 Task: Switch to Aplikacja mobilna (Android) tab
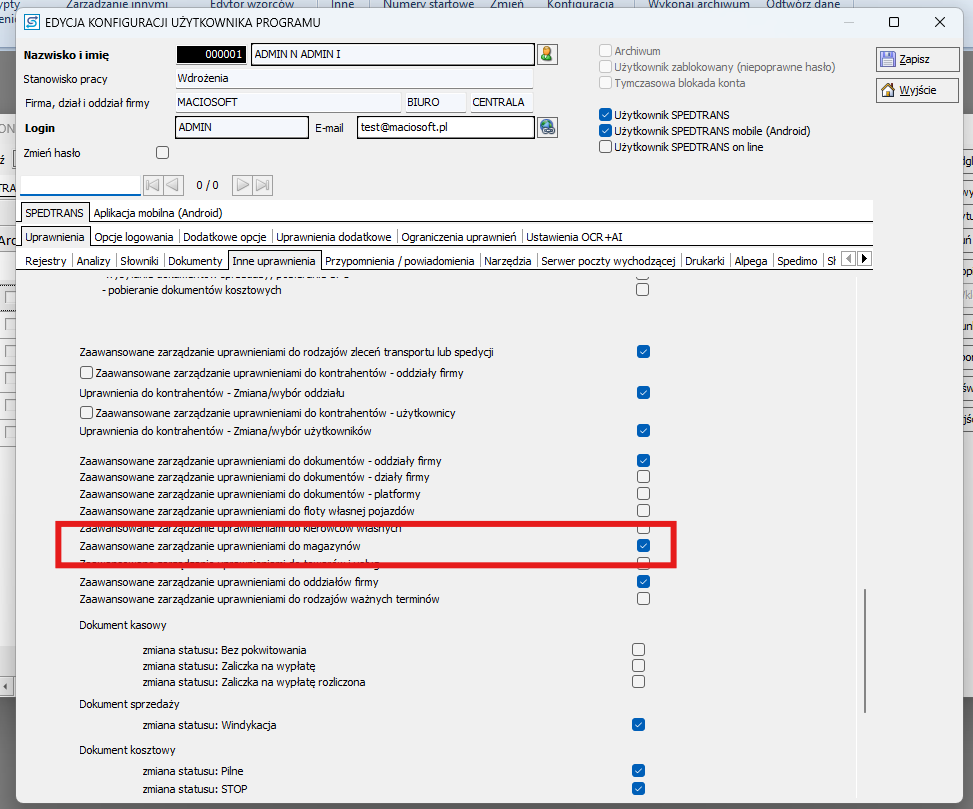[x=158, y=213]
